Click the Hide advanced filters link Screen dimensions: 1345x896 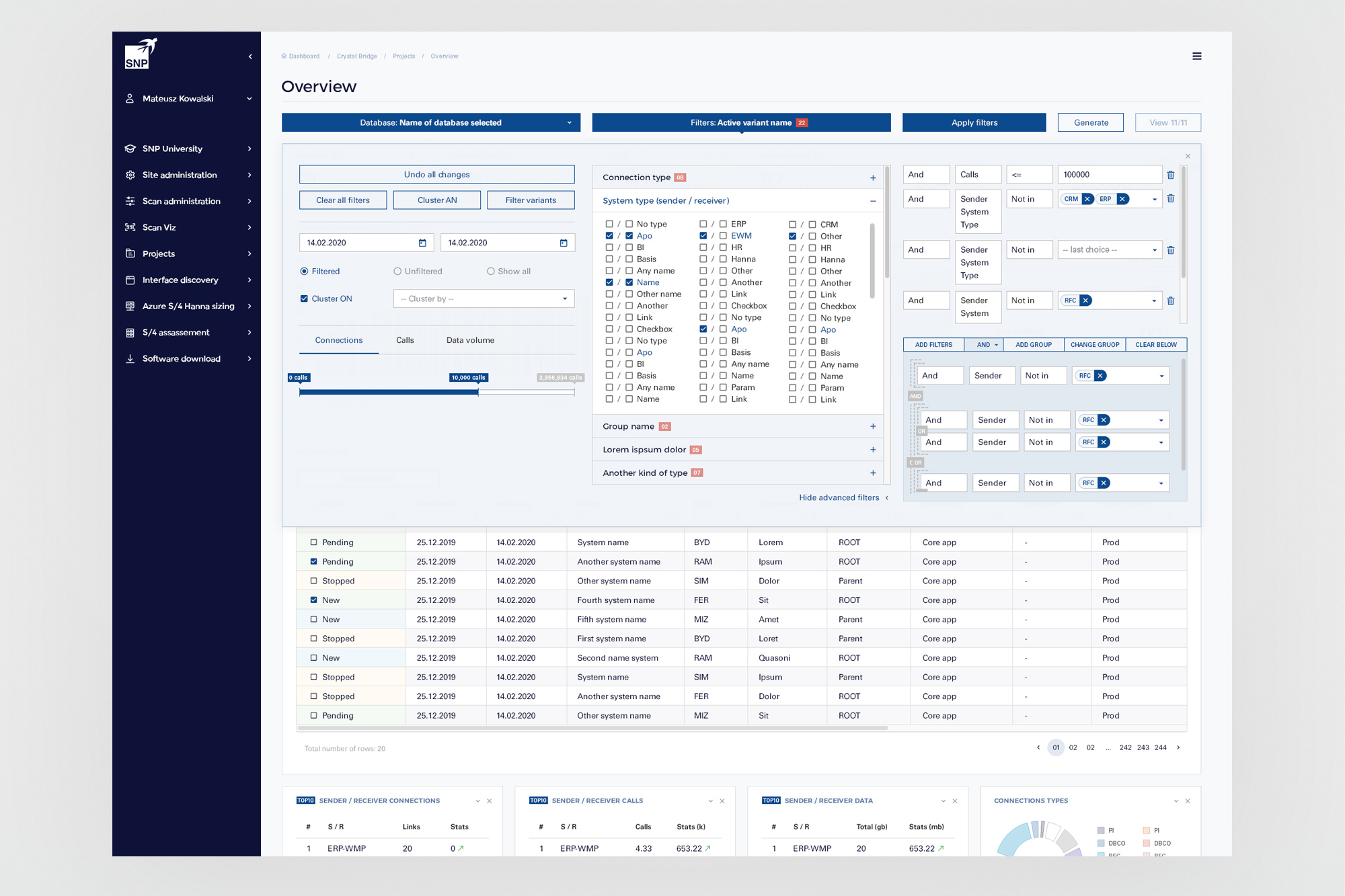pos(839,497)
